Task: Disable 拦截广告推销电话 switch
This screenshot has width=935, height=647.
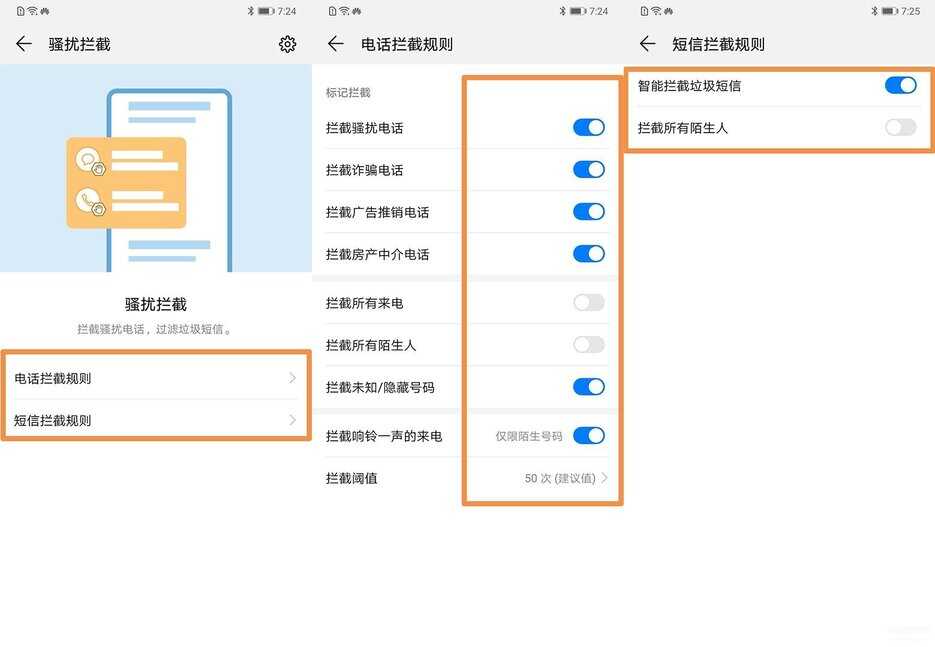Action: coord(589,212)
